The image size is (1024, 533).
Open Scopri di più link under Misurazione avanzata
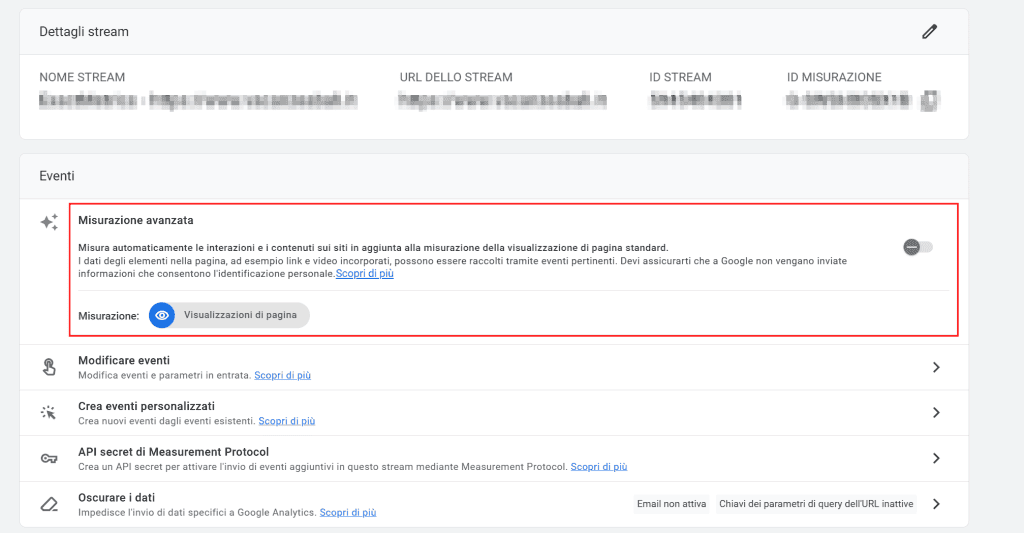point(364,274)
